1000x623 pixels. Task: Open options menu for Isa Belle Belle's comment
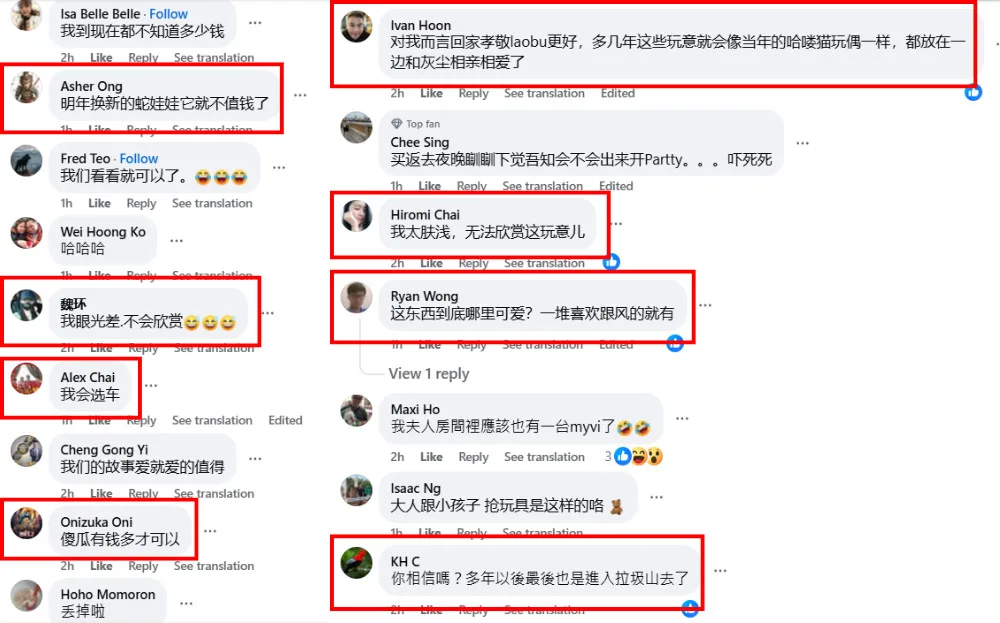(x=255, y=22)
